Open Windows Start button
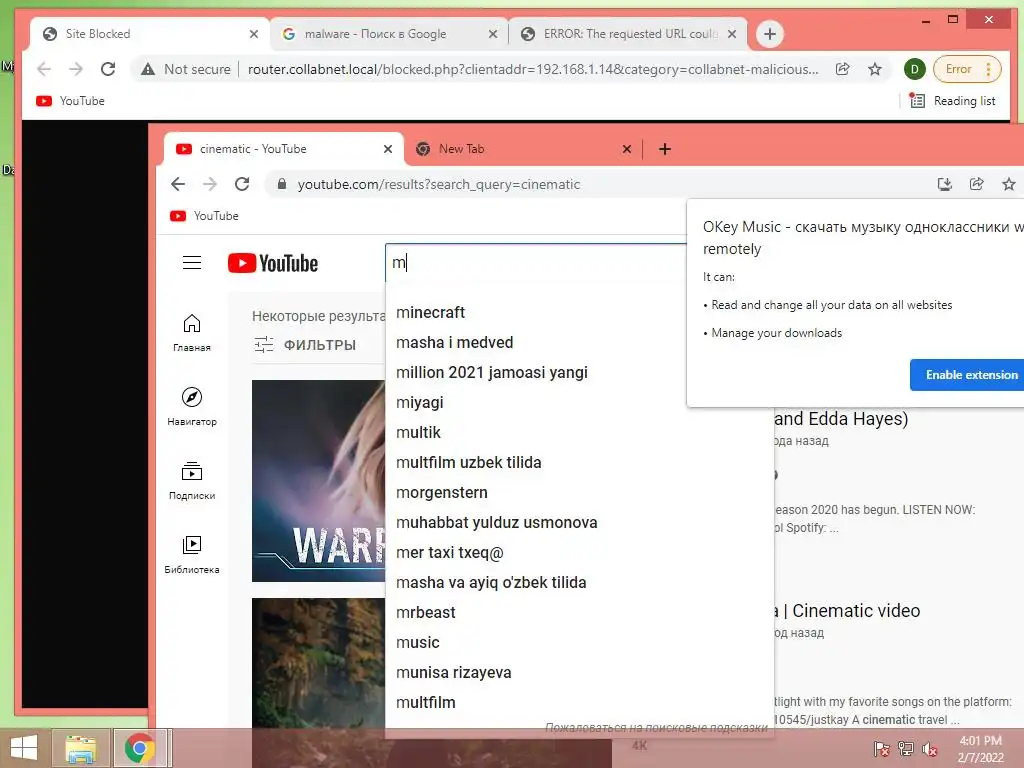The image size is (1024, 768). (x=24, y=748)
